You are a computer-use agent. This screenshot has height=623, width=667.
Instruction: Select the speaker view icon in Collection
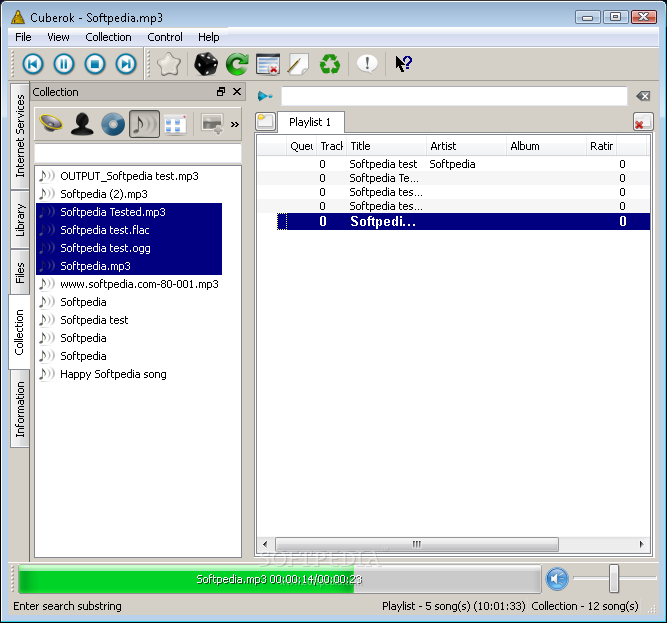click(x=51, y=124)
